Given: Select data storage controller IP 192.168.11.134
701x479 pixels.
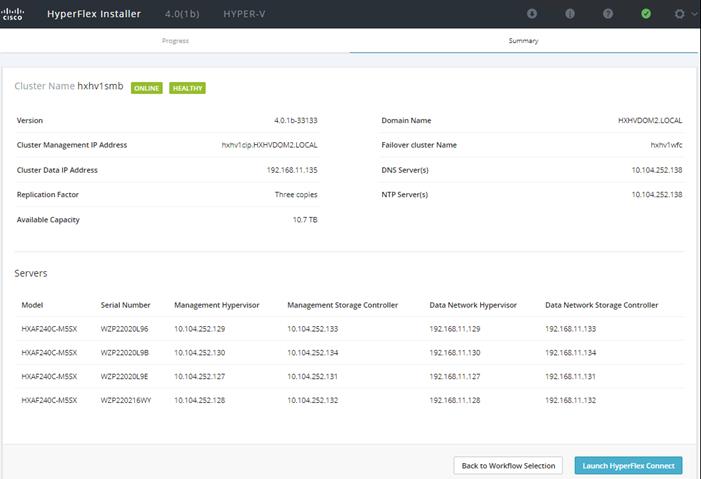Looking at the screenshot, I should (x=570, y=352).
